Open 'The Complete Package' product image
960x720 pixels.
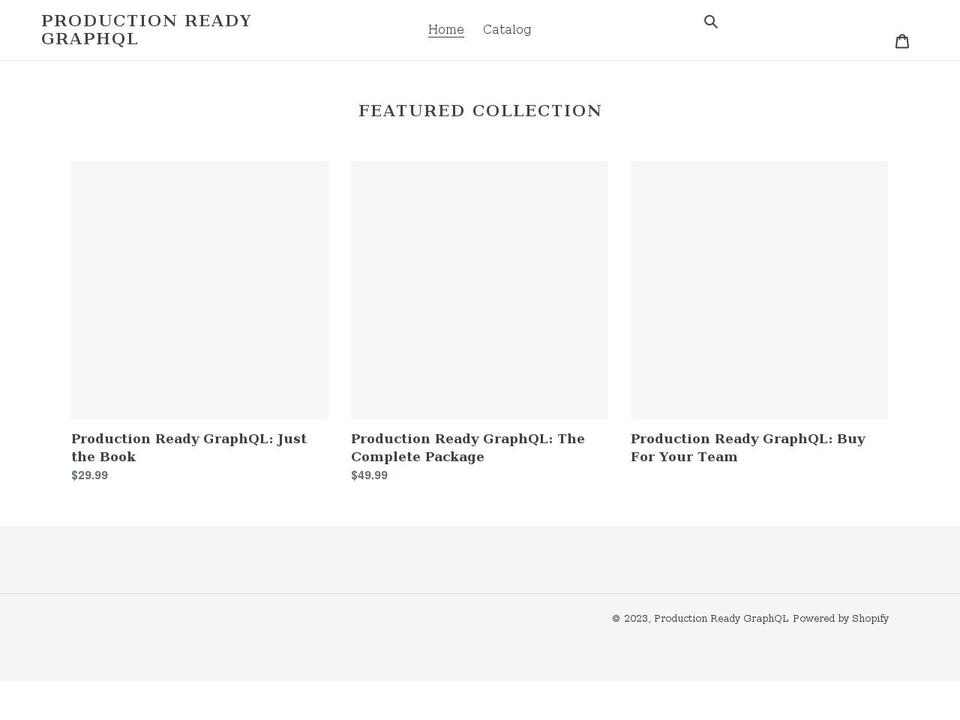pyautogui.click(x=479, y=290)
